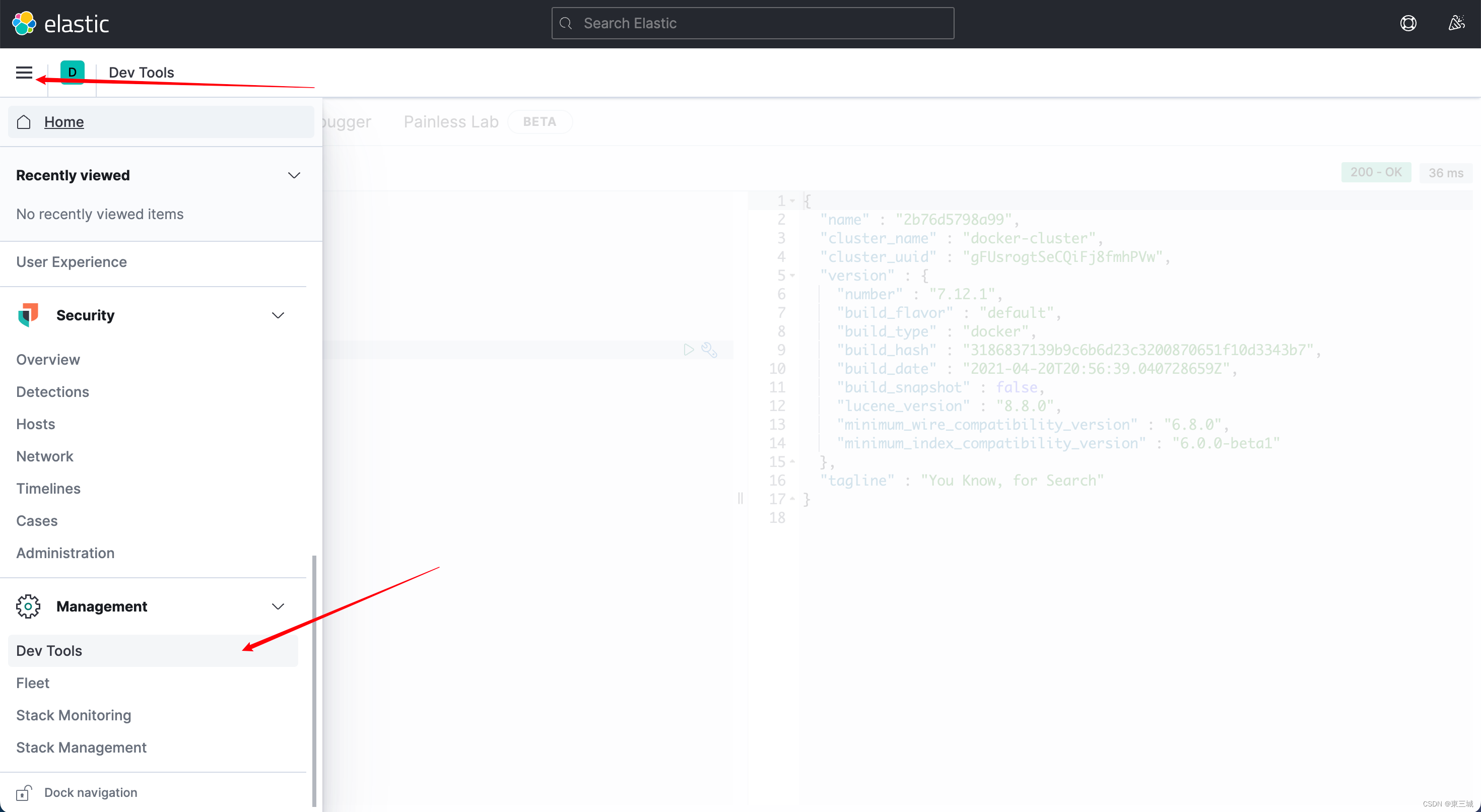
Task: Collapse the Management section chevron
Action: pos(278,606)
